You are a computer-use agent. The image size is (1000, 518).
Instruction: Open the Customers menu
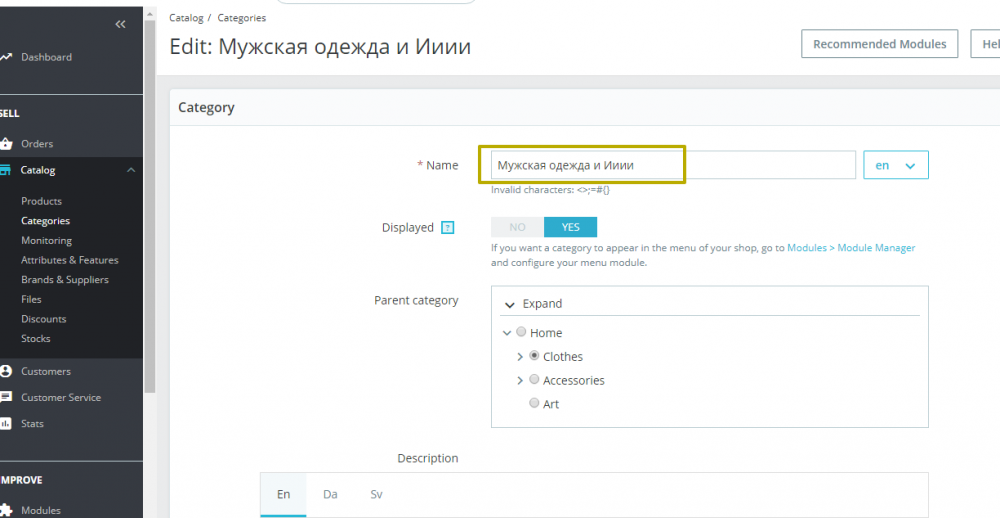pos(46,371)
